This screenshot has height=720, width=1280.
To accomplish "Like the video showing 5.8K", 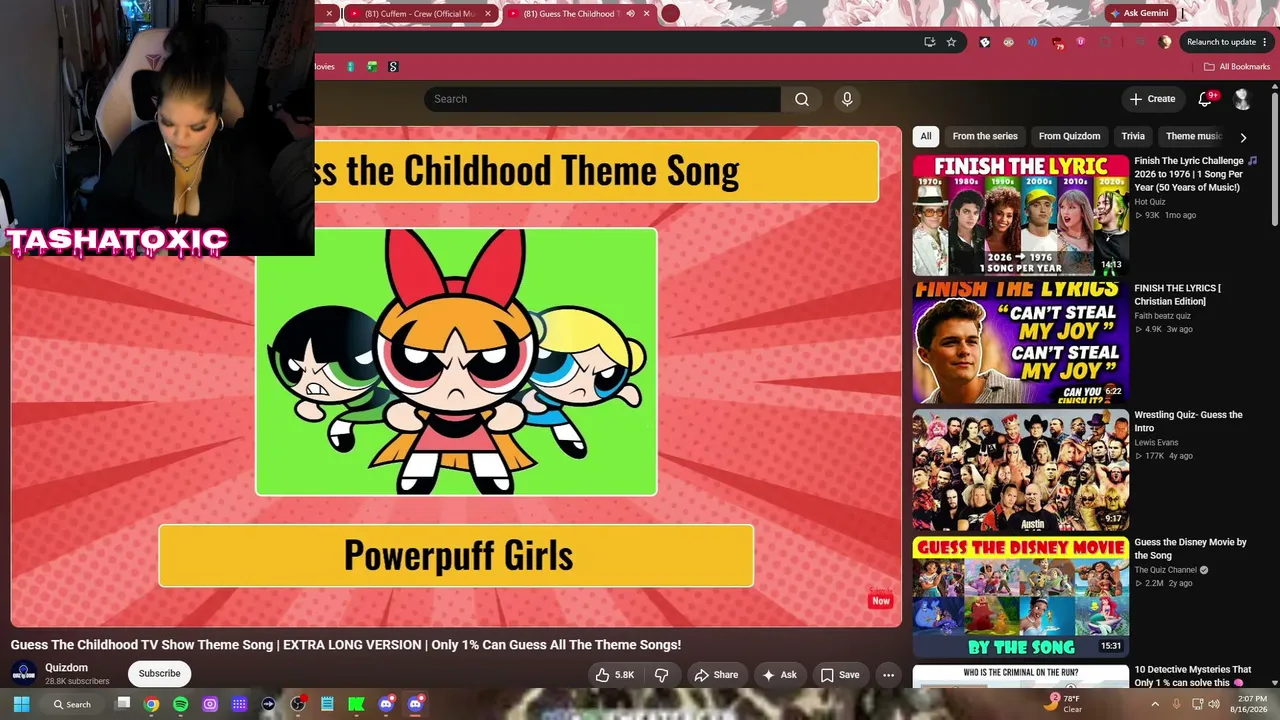I will [615, 675].
